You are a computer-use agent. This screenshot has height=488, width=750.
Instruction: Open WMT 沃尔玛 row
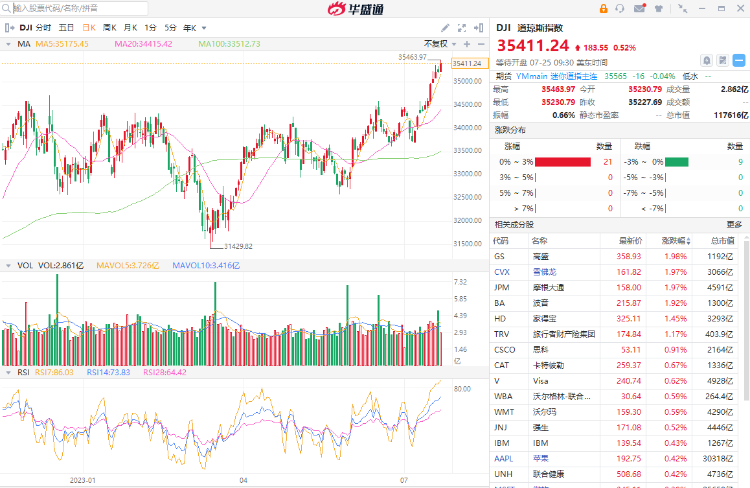pos(615,412)
